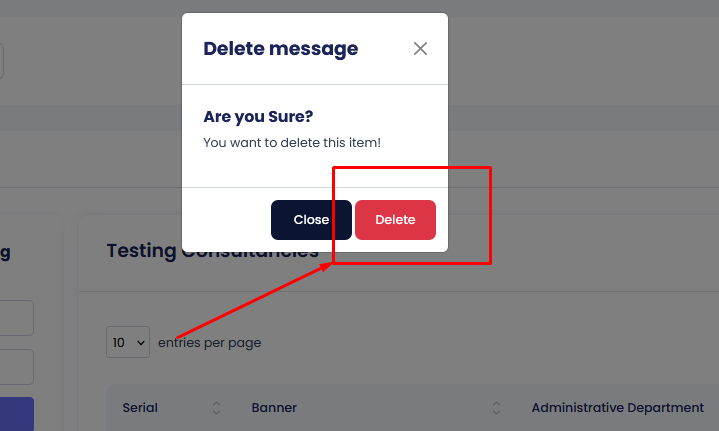This screenshot has height=431, width=719.
Task: Click the dropdown chevron beside 10
Action: tap(140, 342)
